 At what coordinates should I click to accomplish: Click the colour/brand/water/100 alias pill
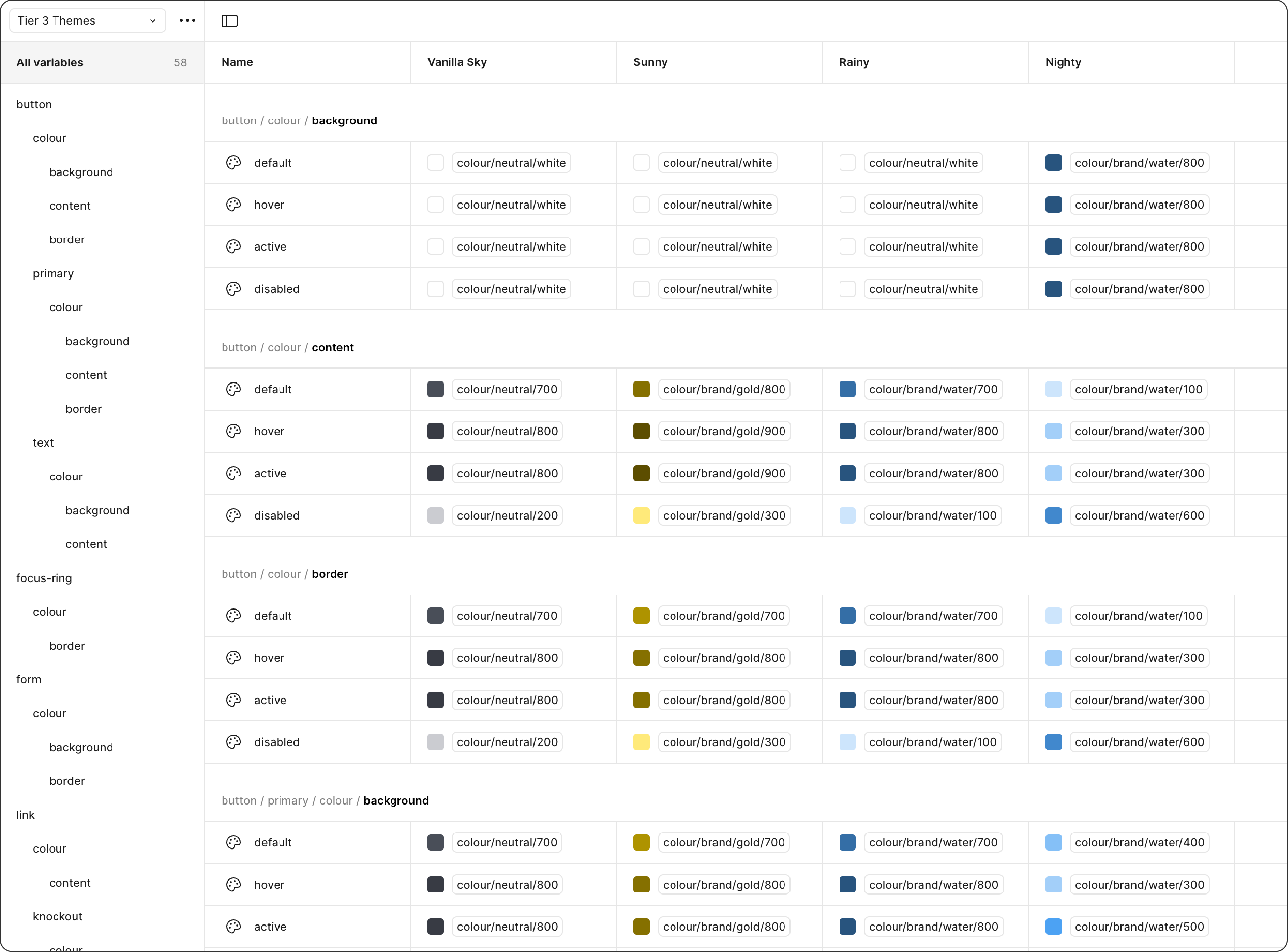coord(933,515)
